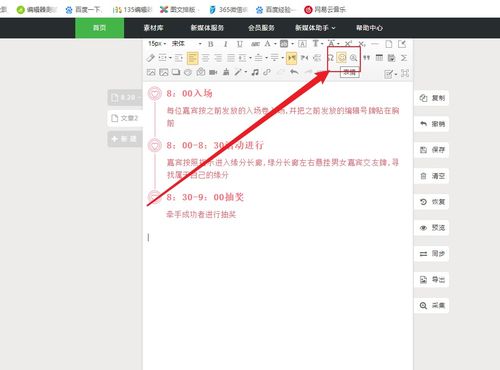Click the stamp icon in bottom toolbar row
This screenshot has width=500, height=370.
click(x=226, y=72)
